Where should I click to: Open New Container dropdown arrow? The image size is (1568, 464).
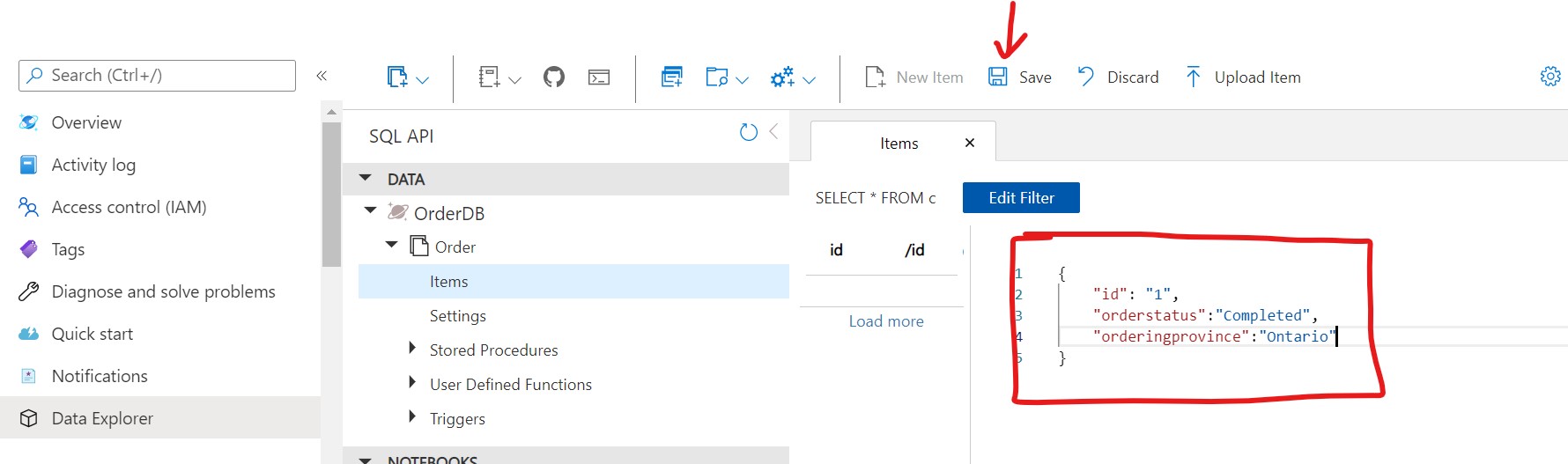tap(422, 80)
